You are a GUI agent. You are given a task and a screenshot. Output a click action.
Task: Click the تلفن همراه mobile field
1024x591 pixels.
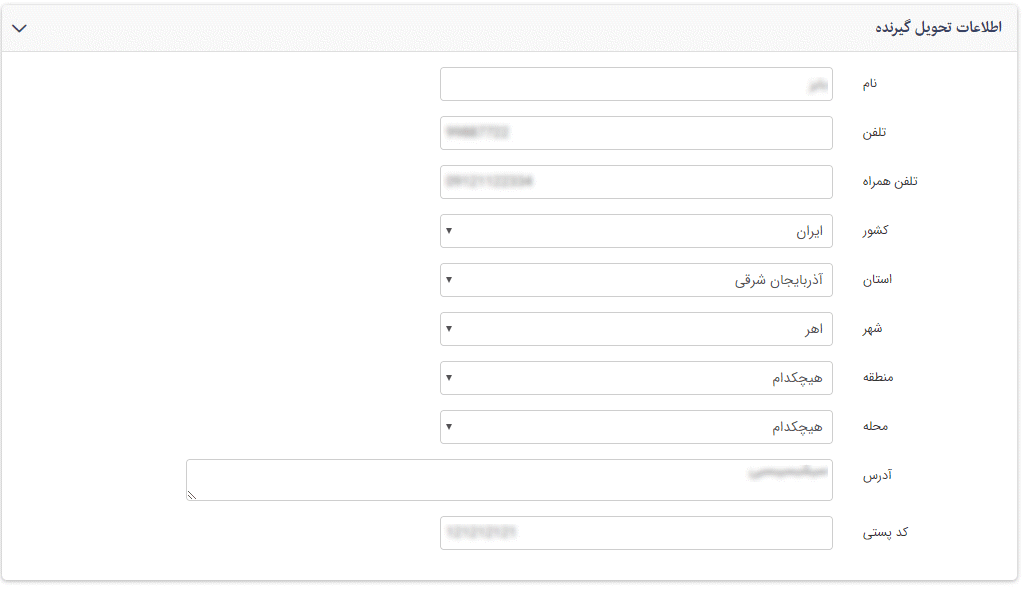[x=636, y=182]
